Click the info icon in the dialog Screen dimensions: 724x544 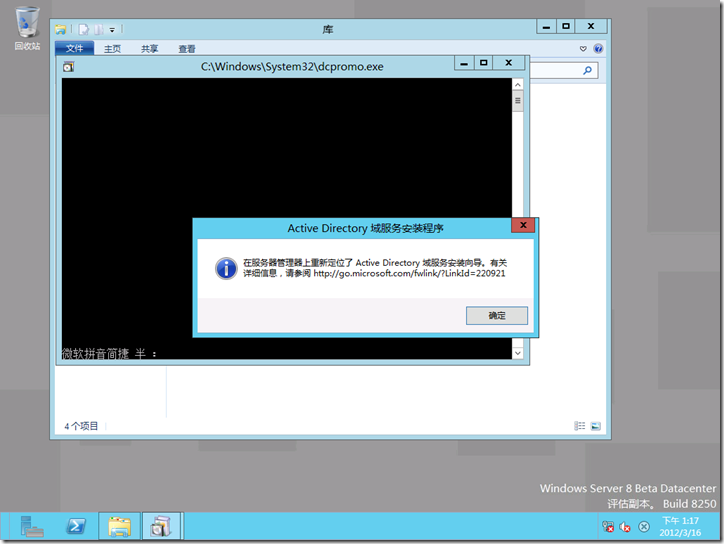226,268
